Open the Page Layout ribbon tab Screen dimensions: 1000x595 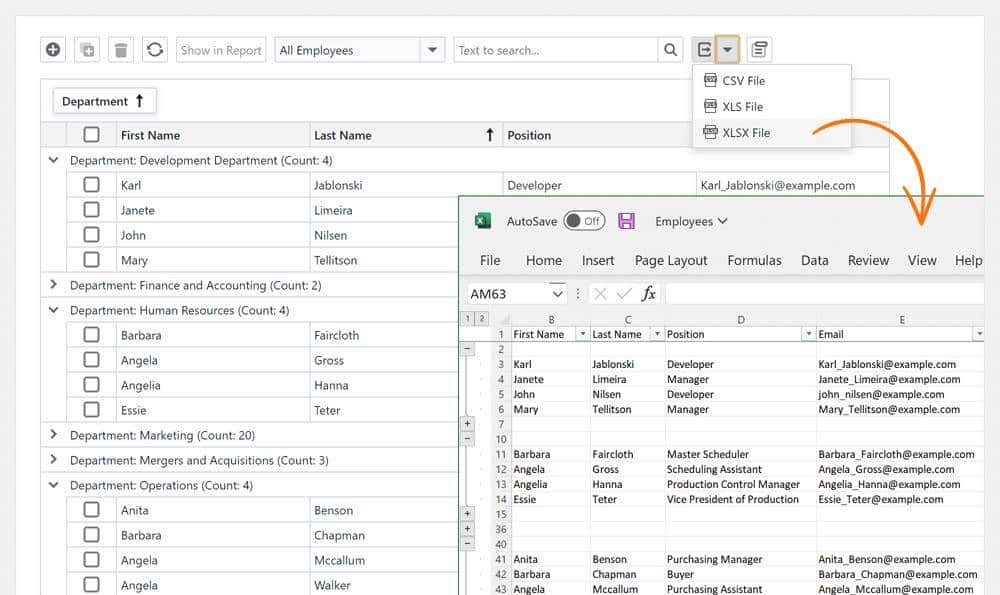[x=671, y=260]
